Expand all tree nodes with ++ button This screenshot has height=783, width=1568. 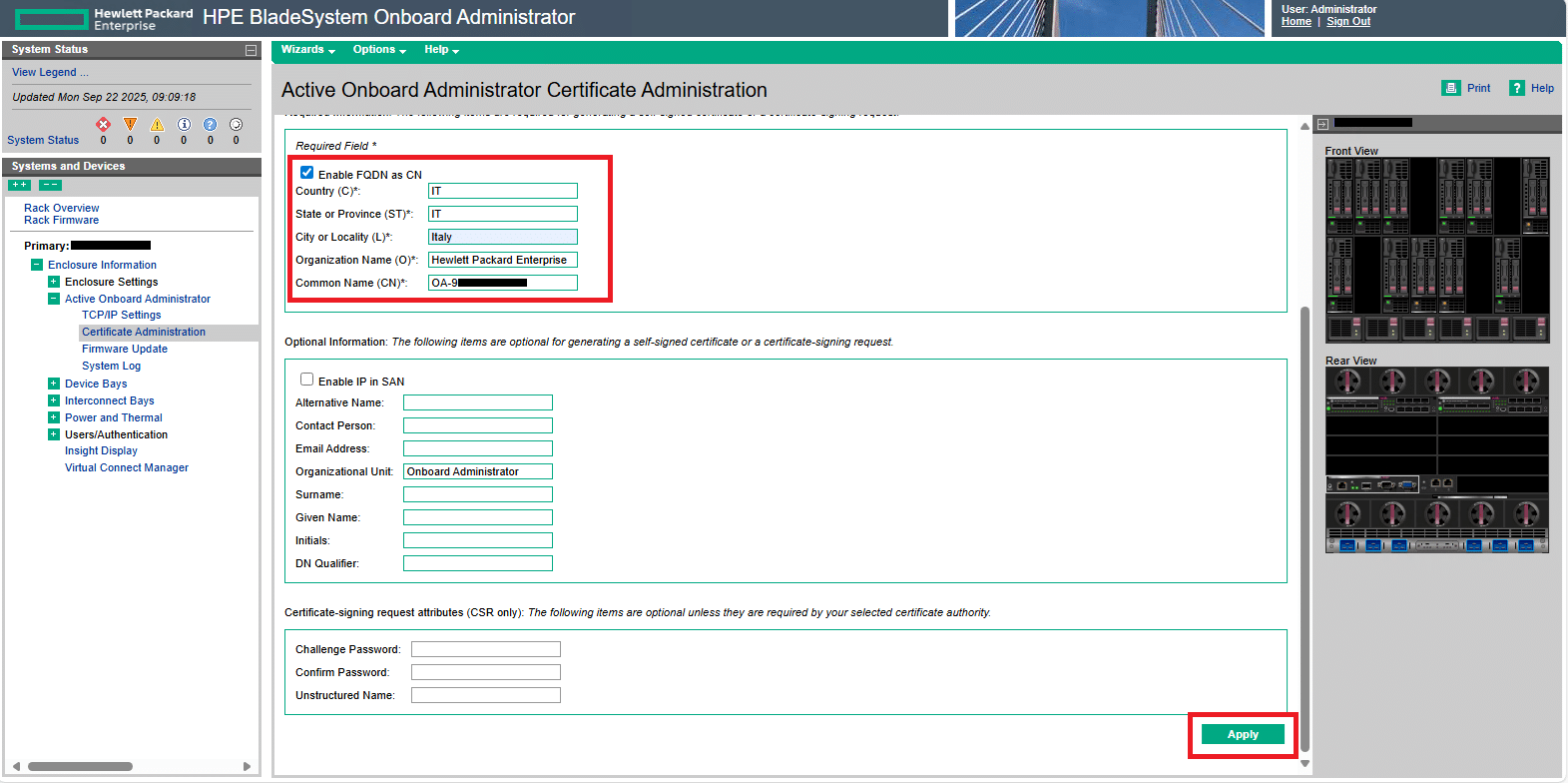(x=19, y=185)
